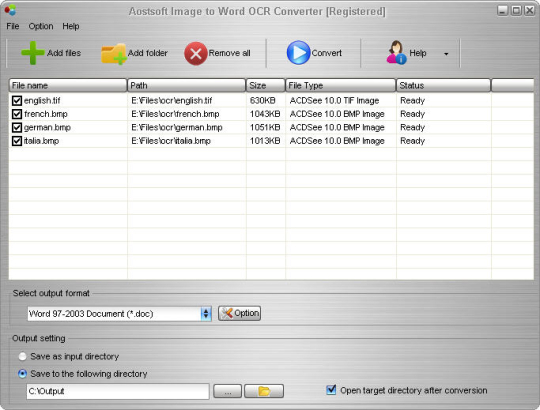The width and height of the screenshot is (540, 410).
Task: Select Save to the following directory option
Action: (x=22, y=374)
